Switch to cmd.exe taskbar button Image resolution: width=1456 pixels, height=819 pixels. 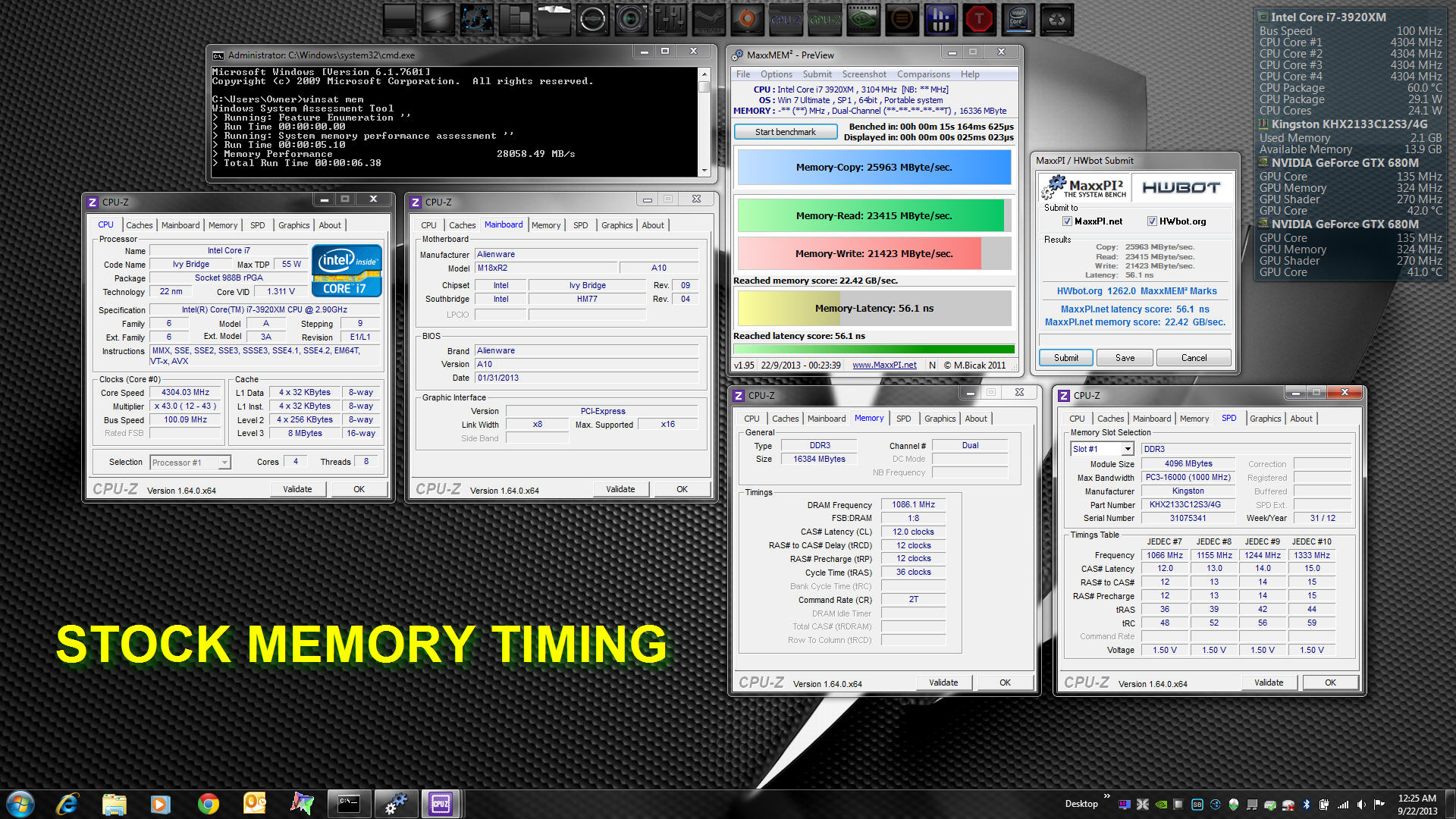(x=349, y=804)
